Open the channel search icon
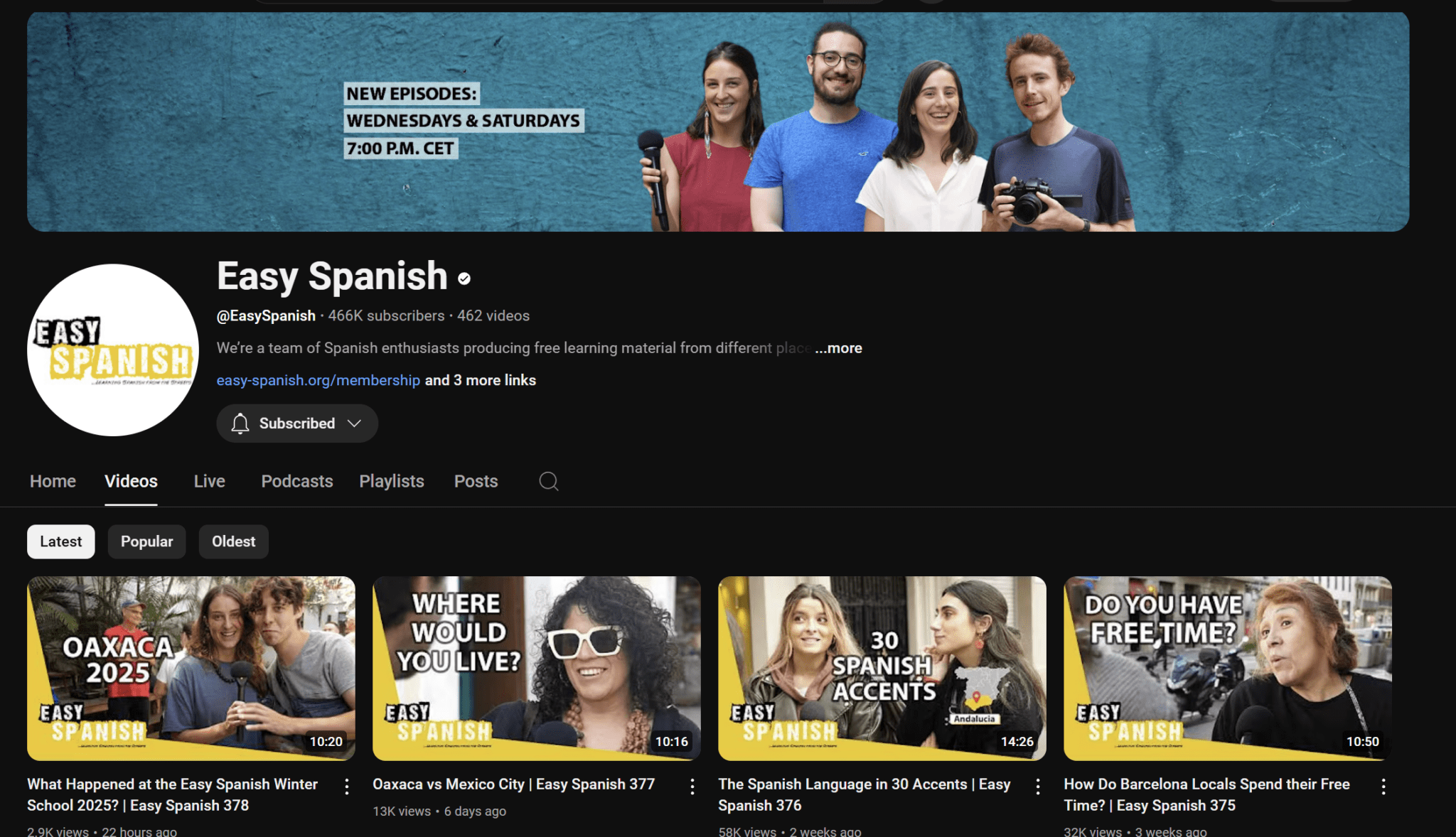Image resolution: width=1456 pixels, height=837 pixels. tap(547, 481)
